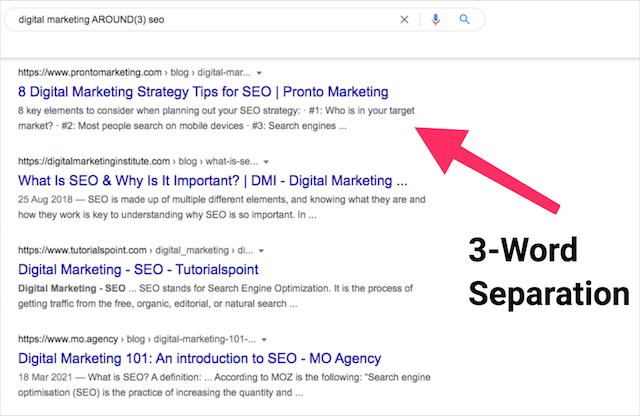This screenshot has height=416, width=640.
Task: Open 'Digital Marketing - SEO - Tutorialspoint' result
Action: pos(138,269)
